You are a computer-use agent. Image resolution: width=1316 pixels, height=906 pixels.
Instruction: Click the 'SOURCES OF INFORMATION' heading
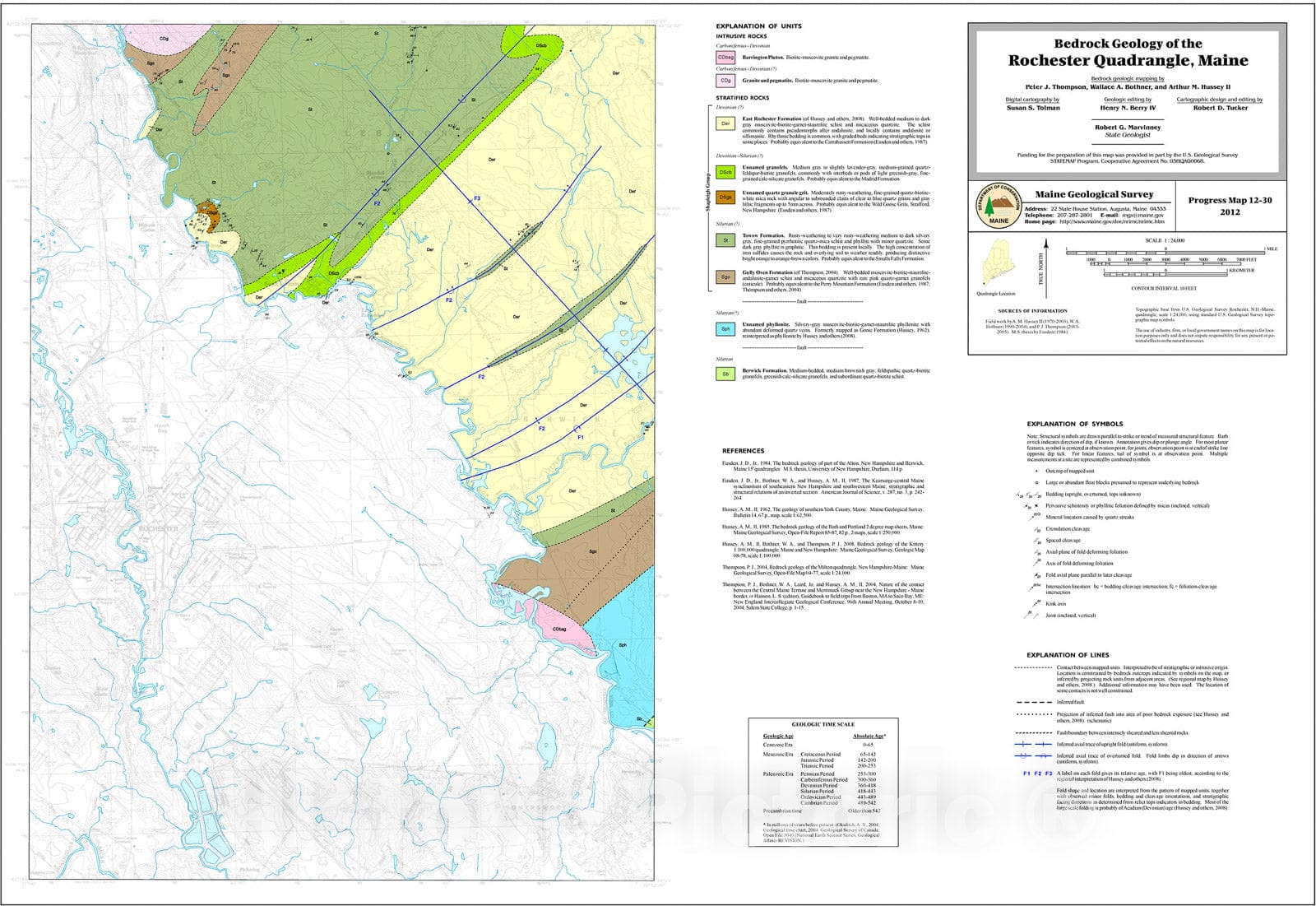(x=1032, y=311)
